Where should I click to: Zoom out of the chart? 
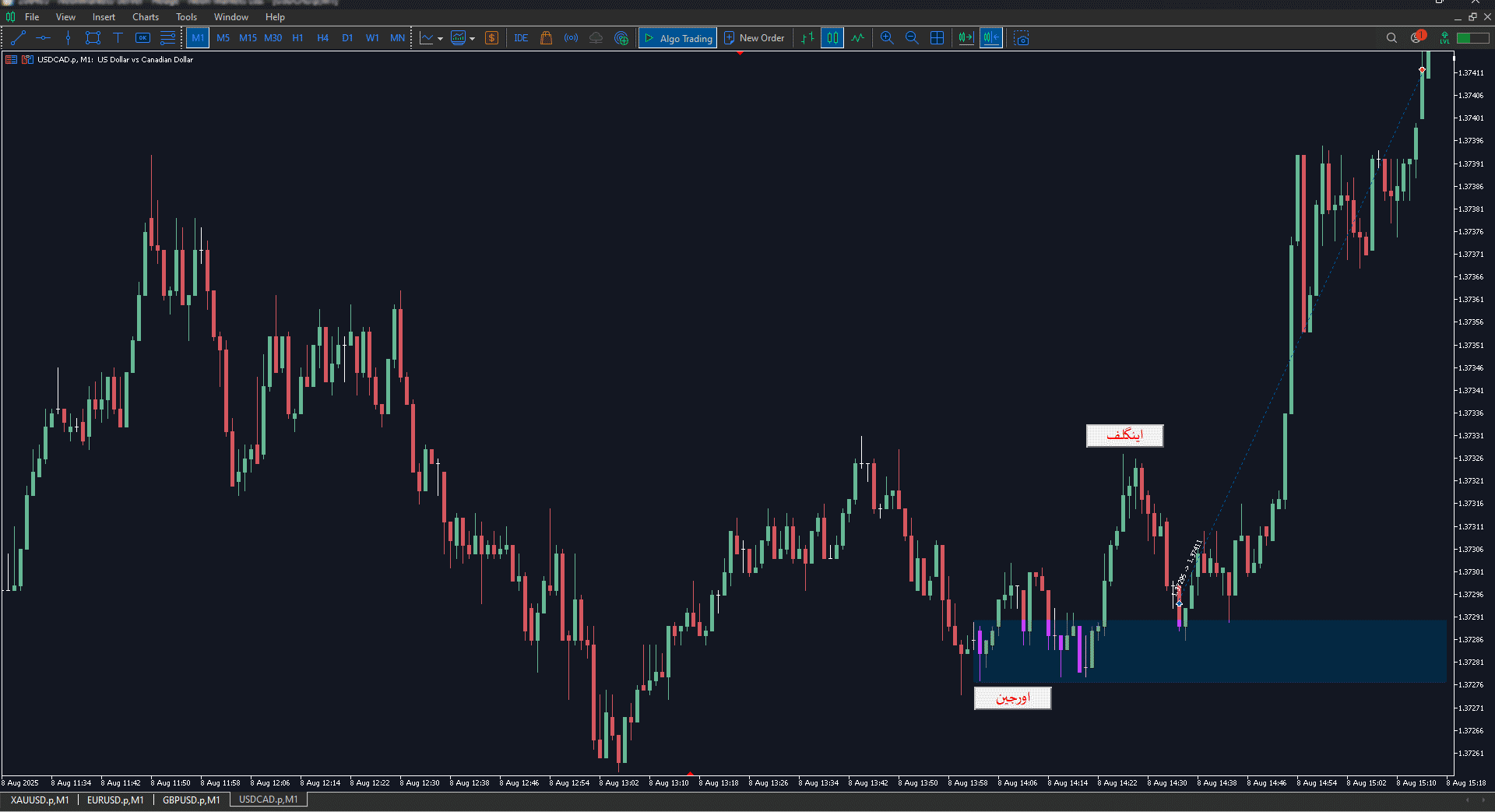pyautogui.click(x=912, y=37)
